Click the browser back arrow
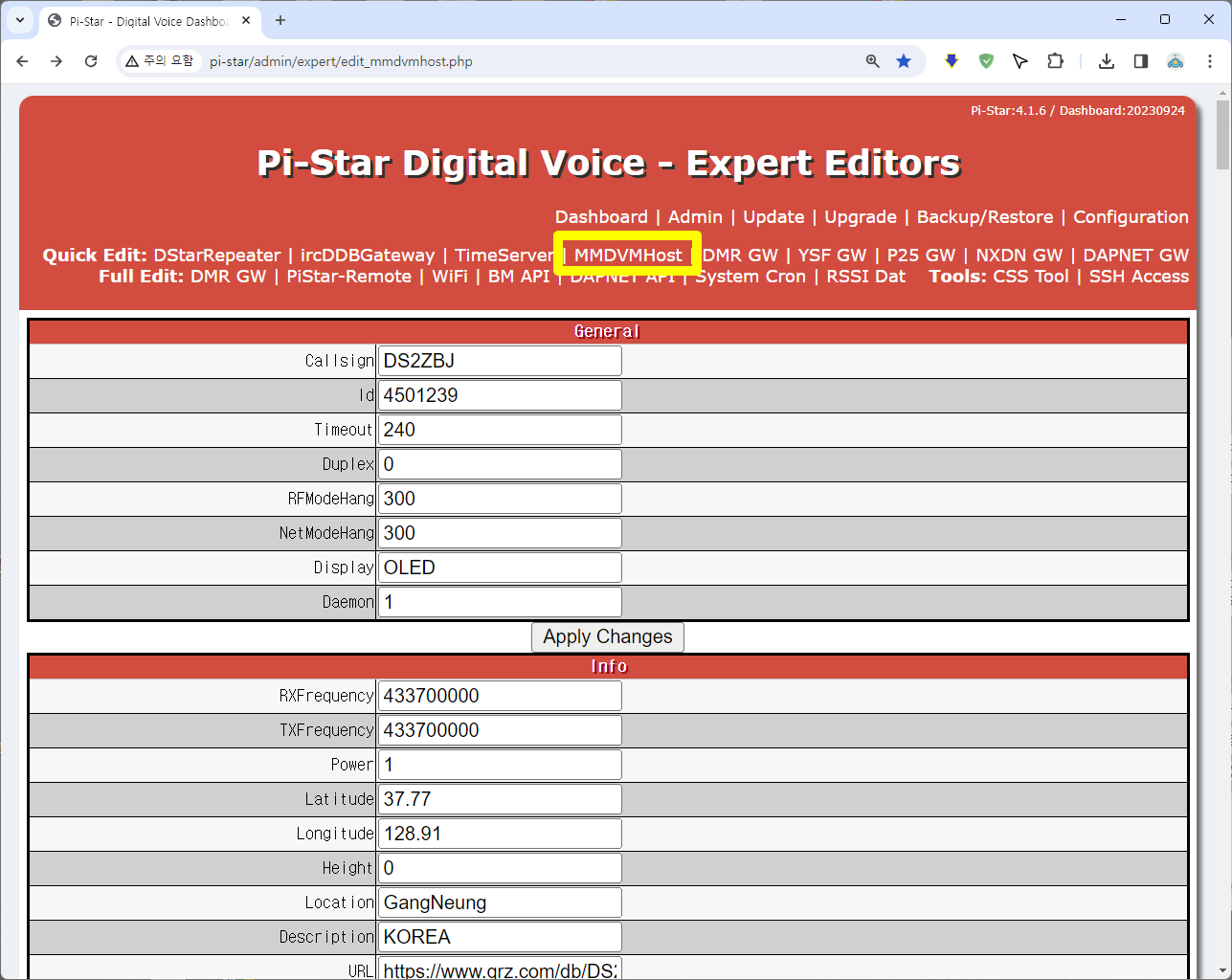The width and height of the screenshot is (1232, 980). tap(23, 61)
